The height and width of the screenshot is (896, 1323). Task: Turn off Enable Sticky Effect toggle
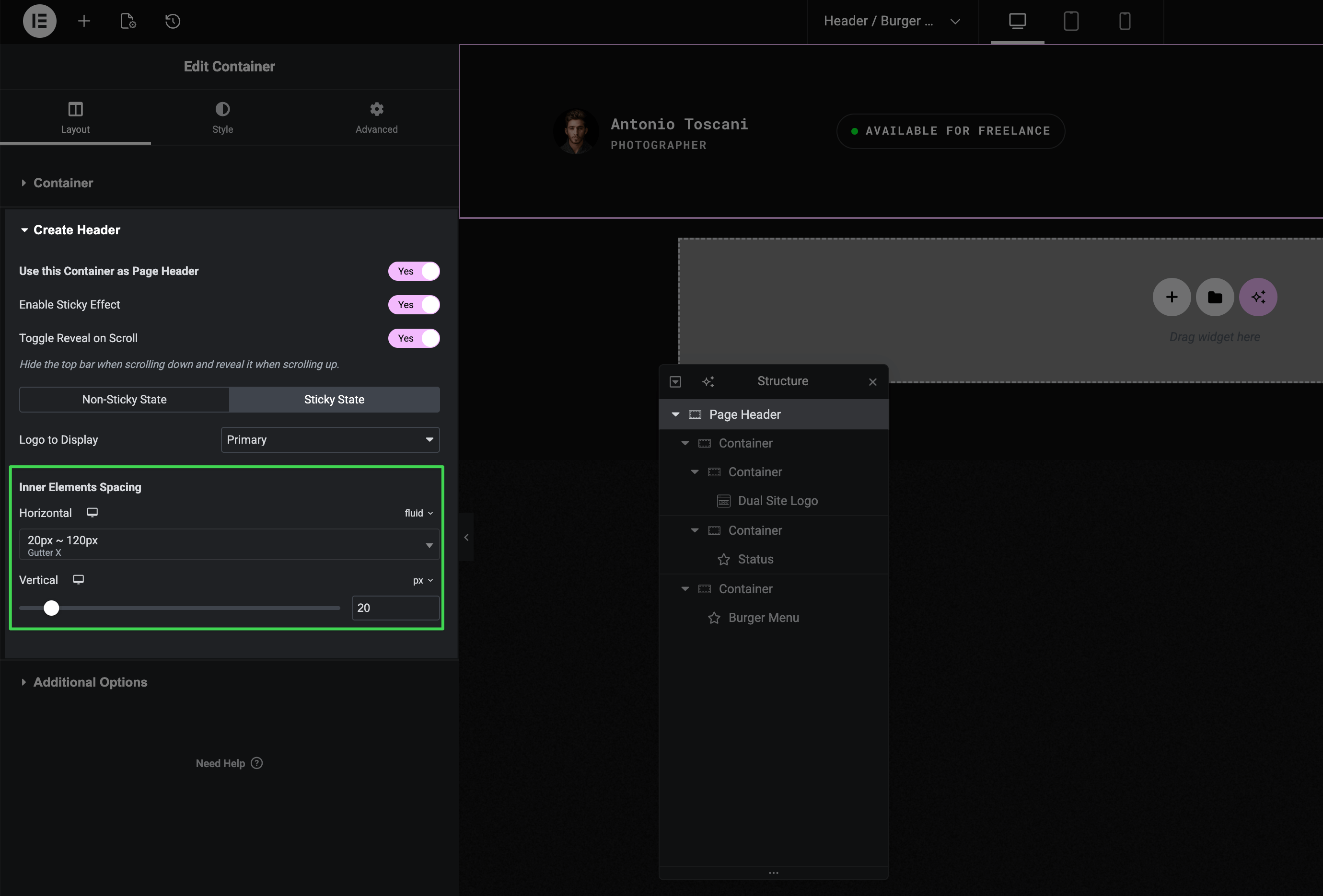tap(414, 305)
